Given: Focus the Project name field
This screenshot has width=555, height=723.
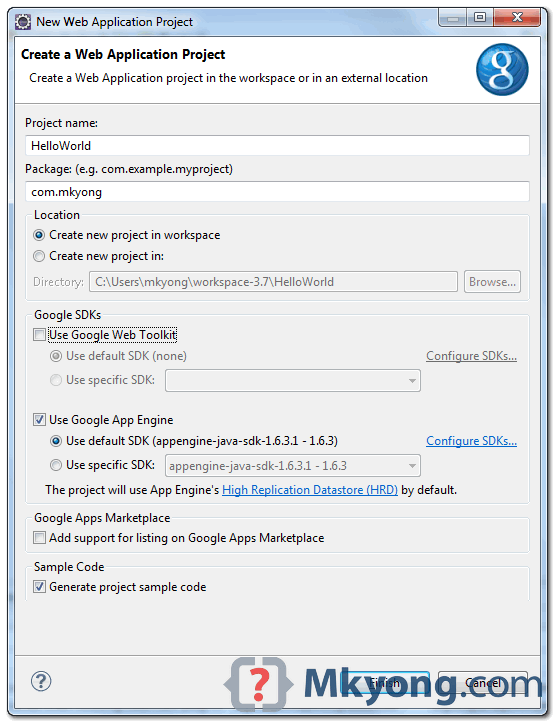Looking at the screenshot, I should pyautogui.click(x=277, y=146).
